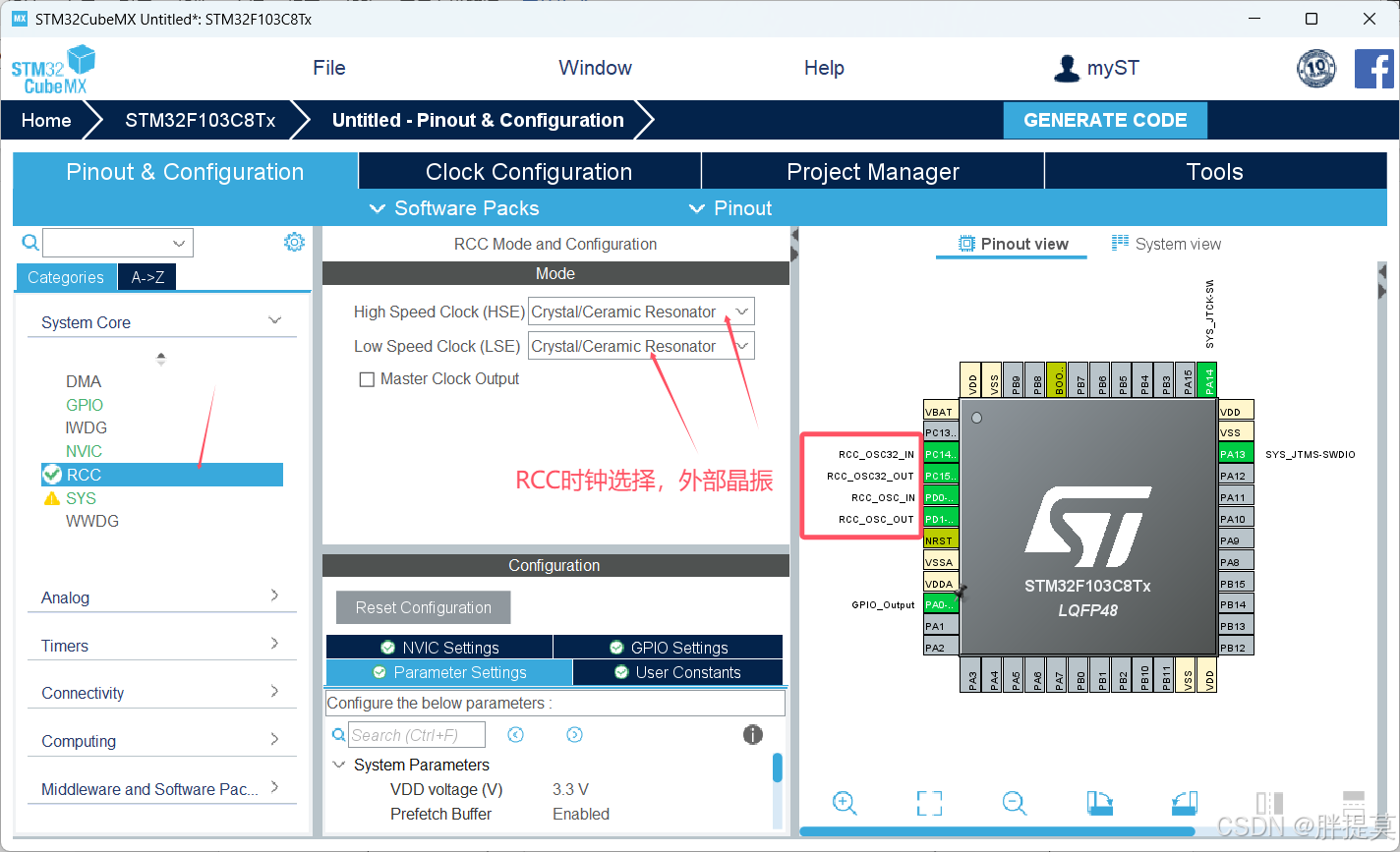Click the PA13 pin on the chip
Image resolution: width=1400 pixels, height=852 pixels.
click(1236, 454)
